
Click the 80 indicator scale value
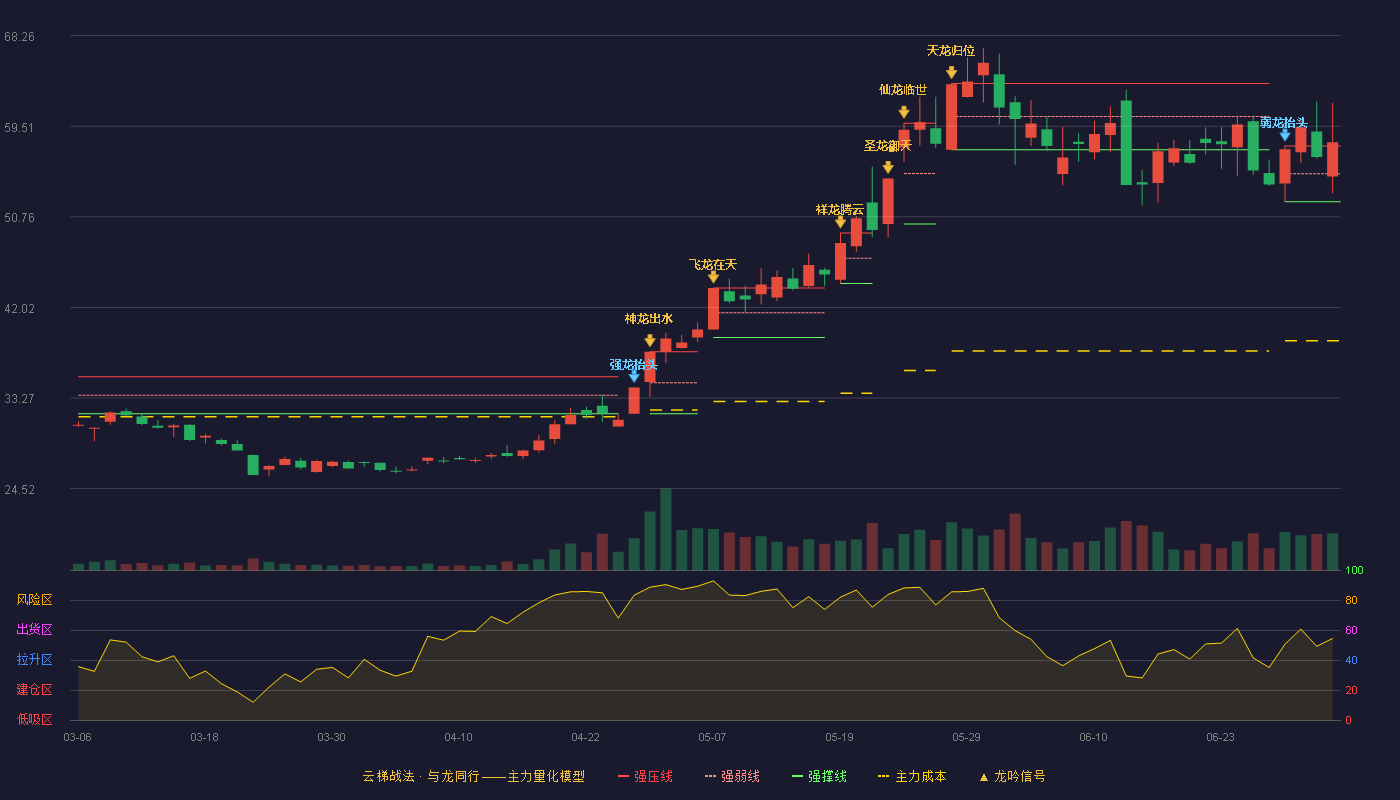click(x=1351, y=601)
